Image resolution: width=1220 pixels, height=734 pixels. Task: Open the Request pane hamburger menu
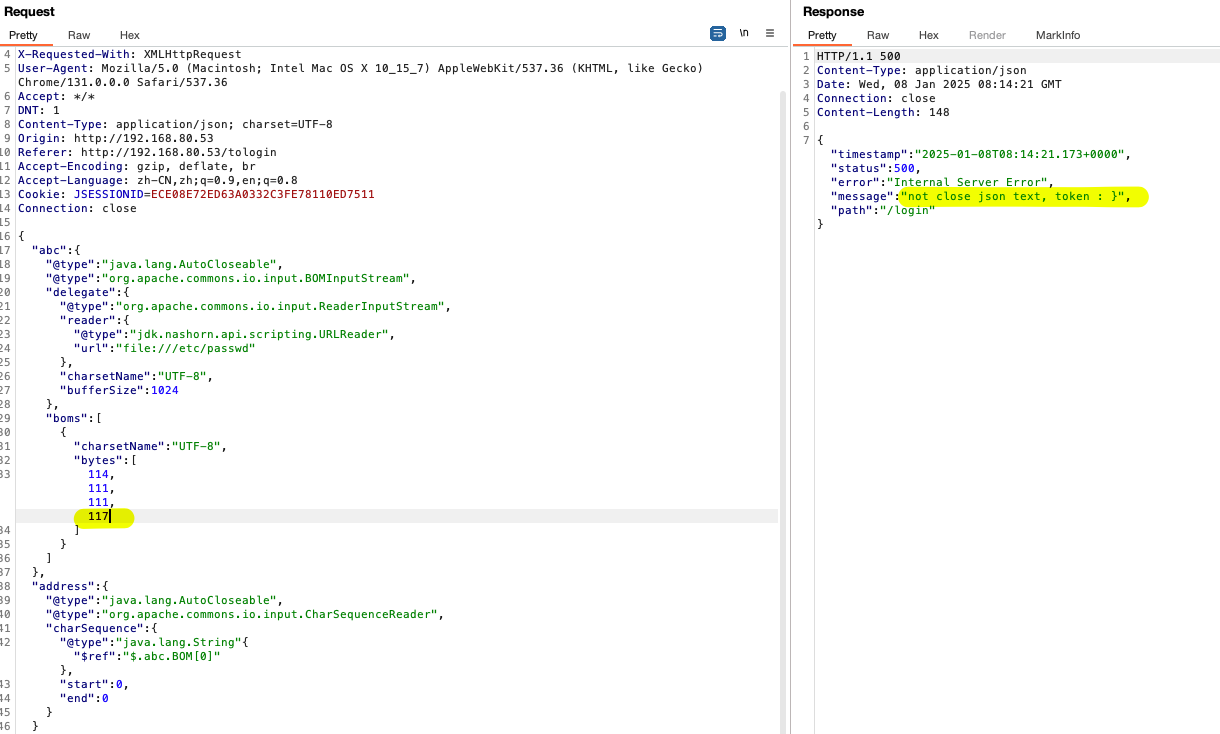click(770, 33)
